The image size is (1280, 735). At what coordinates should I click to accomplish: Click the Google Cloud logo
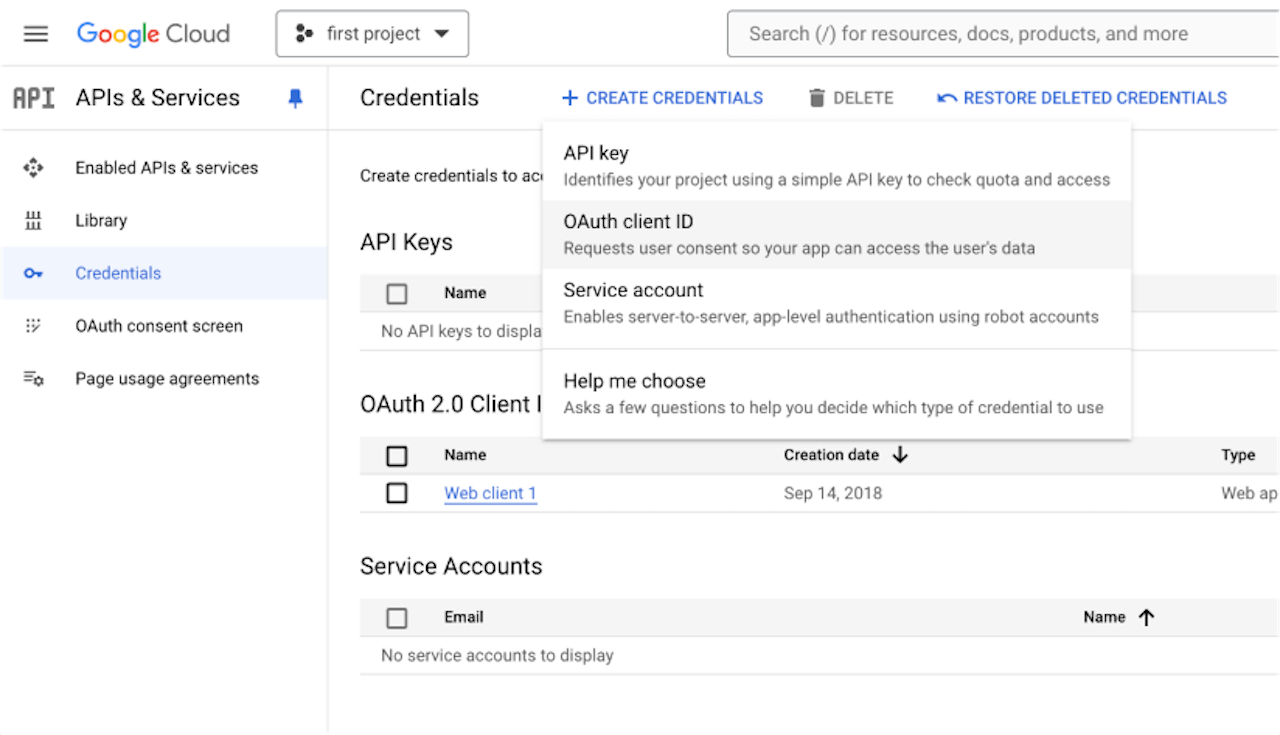click(x=153, y=34)
